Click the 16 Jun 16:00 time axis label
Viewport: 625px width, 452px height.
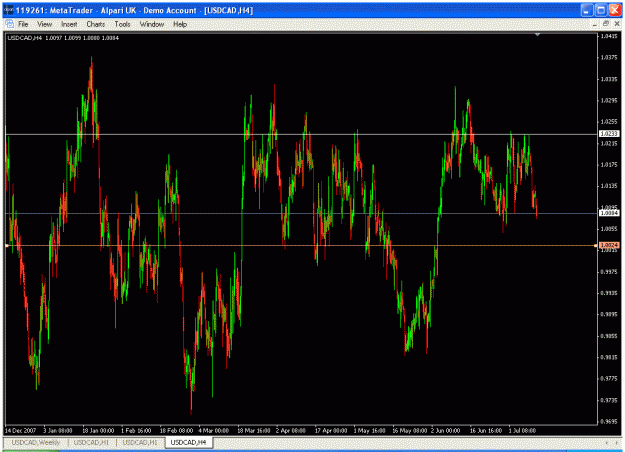click(x=486, y=431)
